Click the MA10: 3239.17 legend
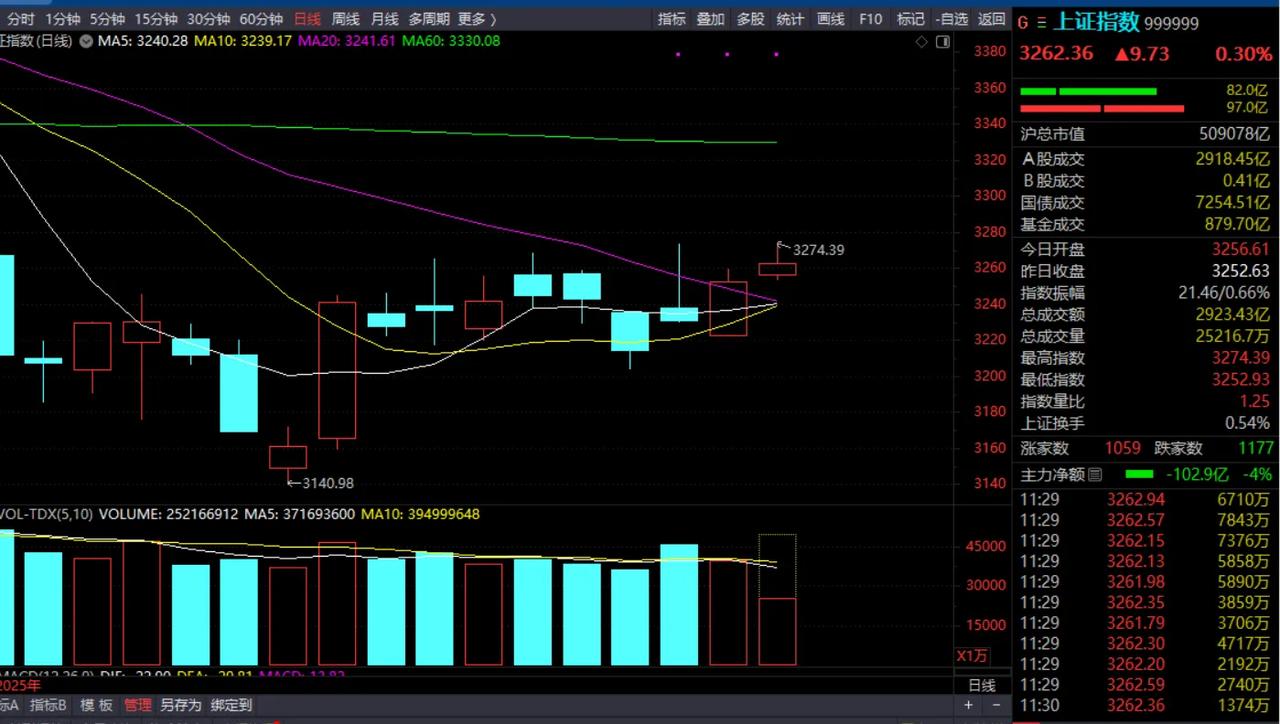This screenshot has width=1280, height=724. click(x=244, y=41)
